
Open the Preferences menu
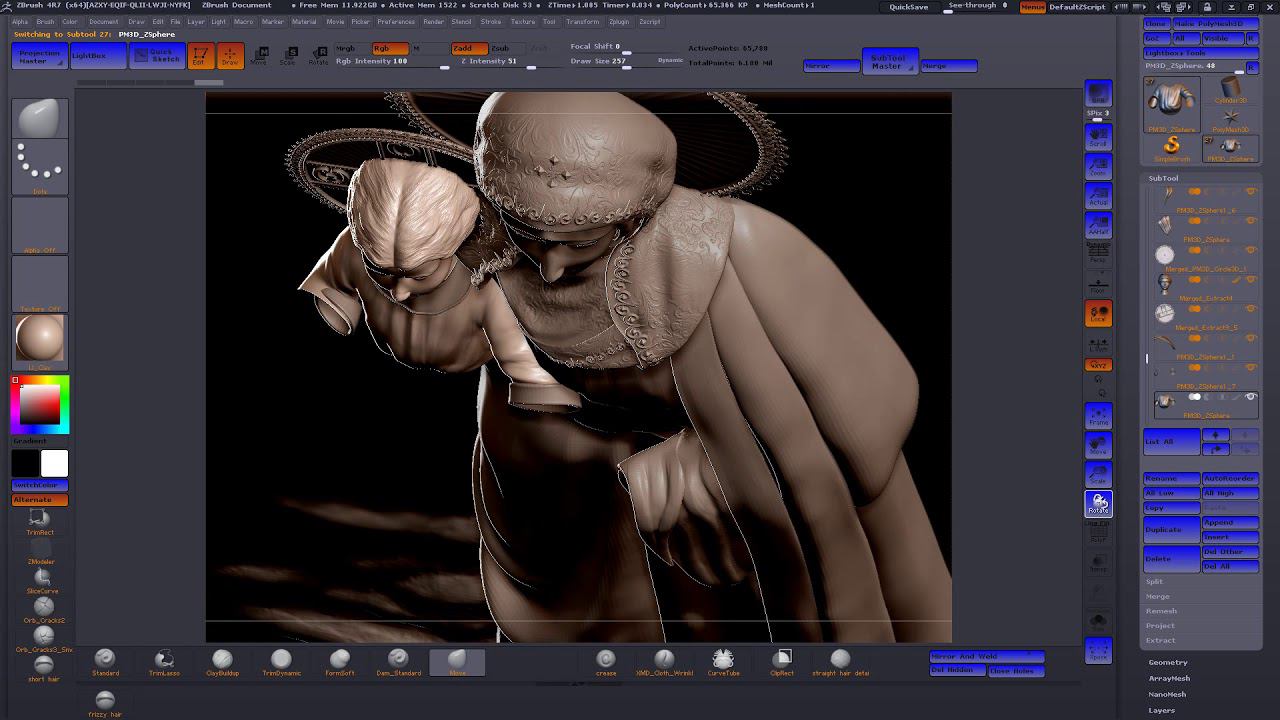click(396, 21)
